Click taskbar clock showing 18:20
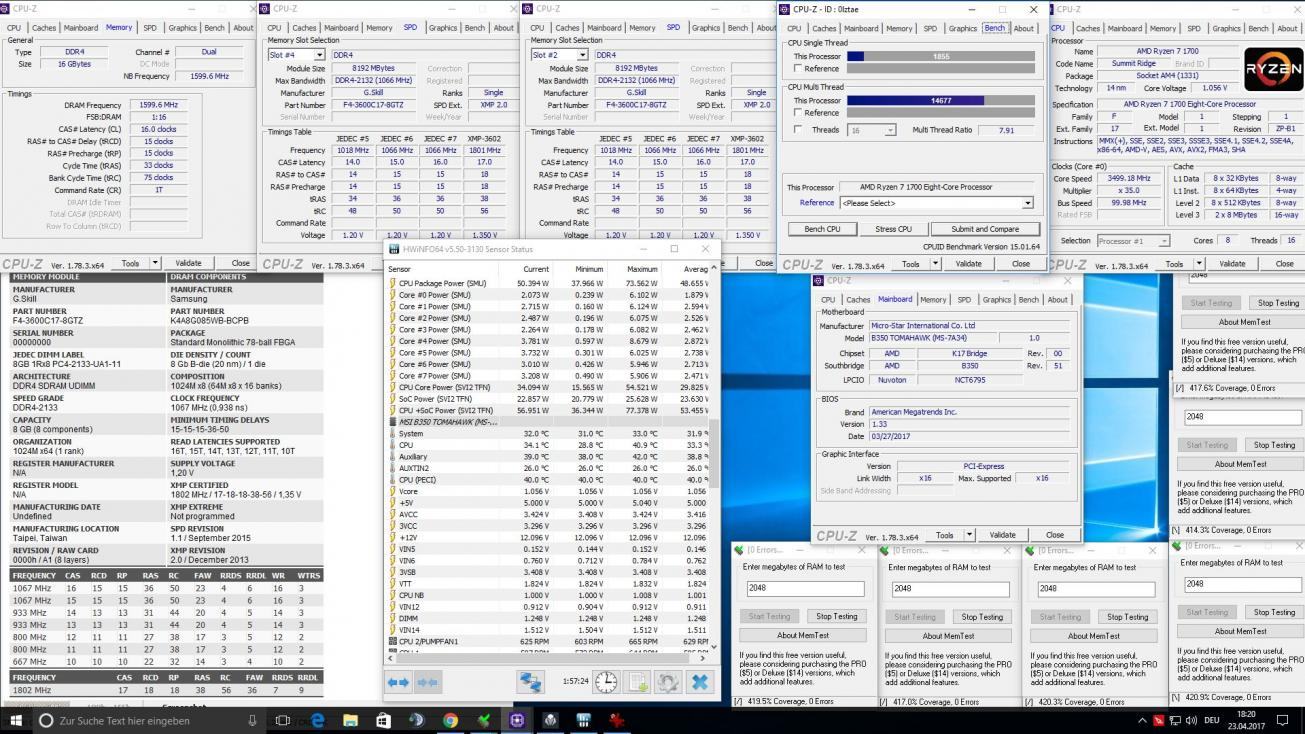The height and width of the screenshot is (734, 1305). click(1246, 720)
